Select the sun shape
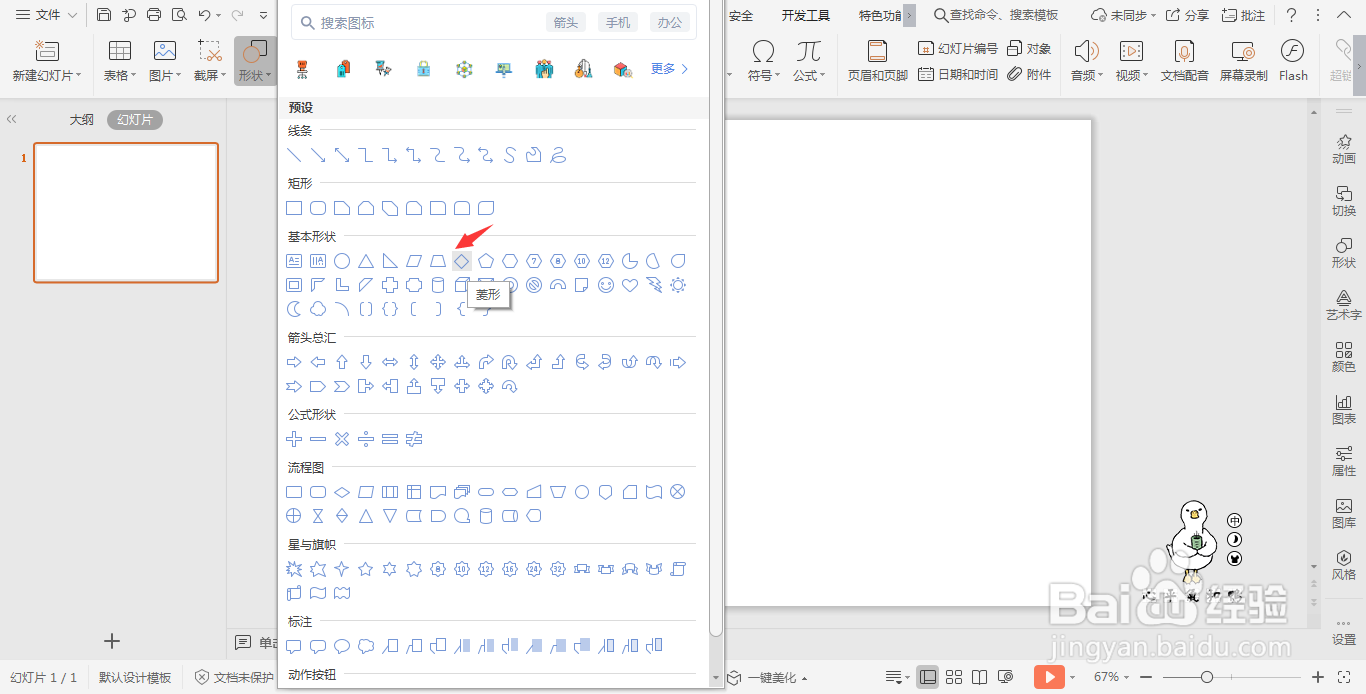The height and width of the screenshot is (694, 1366). (x=678, y=285)
